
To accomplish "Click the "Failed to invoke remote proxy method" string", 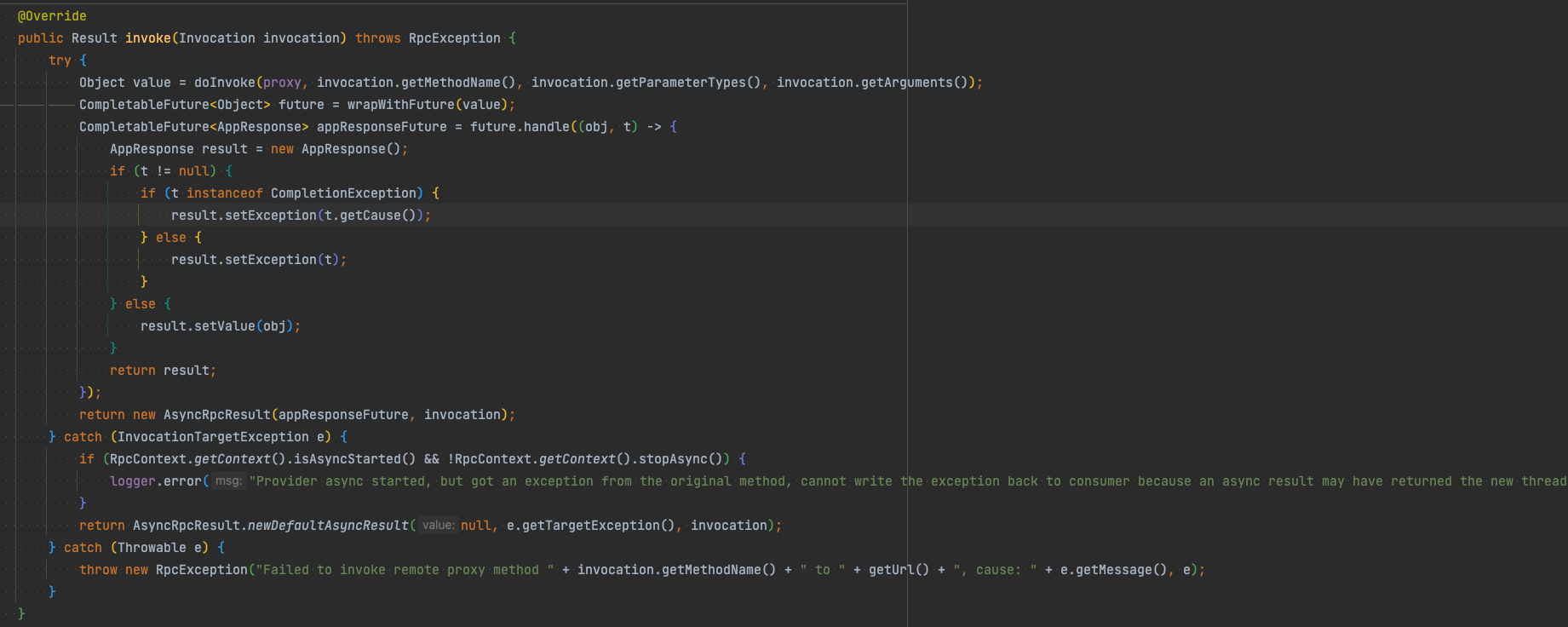I will coord(405,570).
